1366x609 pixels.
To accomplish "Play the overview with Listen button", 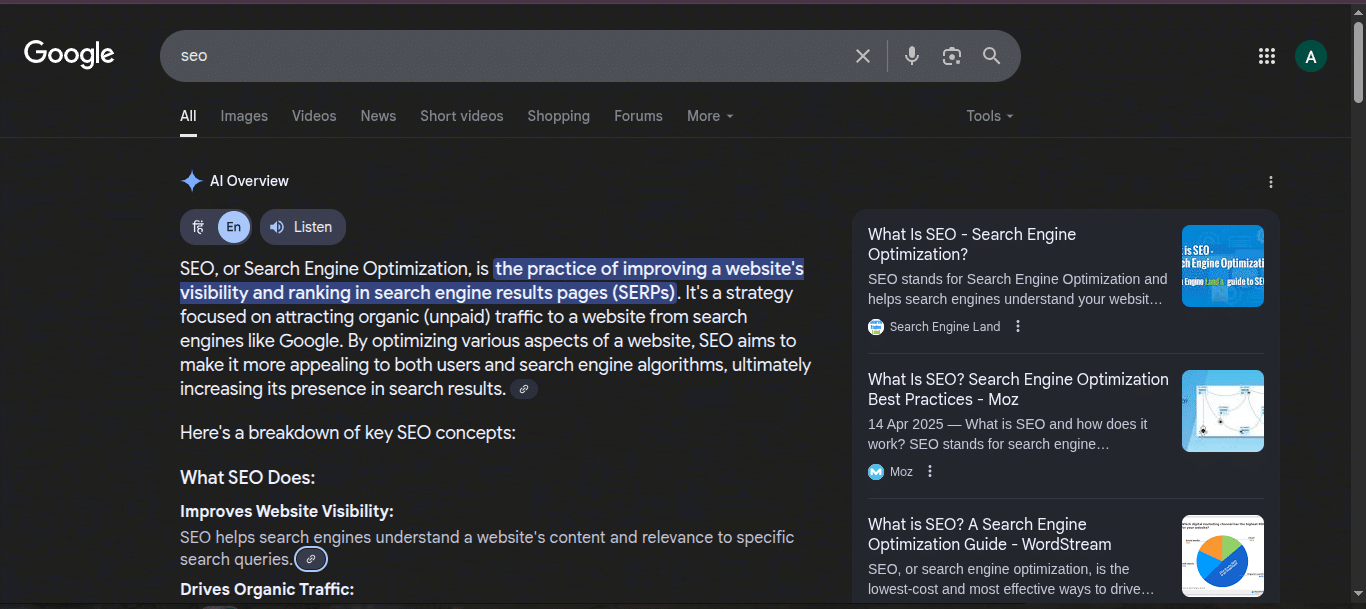I will coord(302,227).
